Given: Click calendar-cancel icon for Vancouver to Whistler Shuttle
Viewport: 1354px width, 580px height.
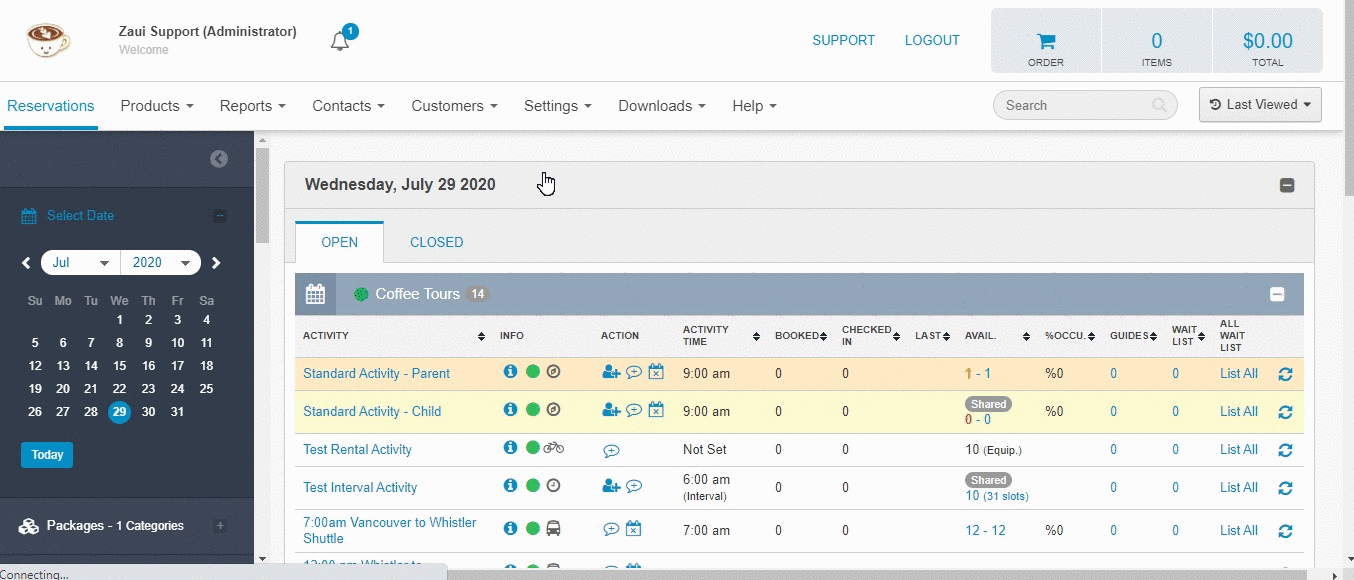Looking at the screenshot, I should (x=633, y=530).
